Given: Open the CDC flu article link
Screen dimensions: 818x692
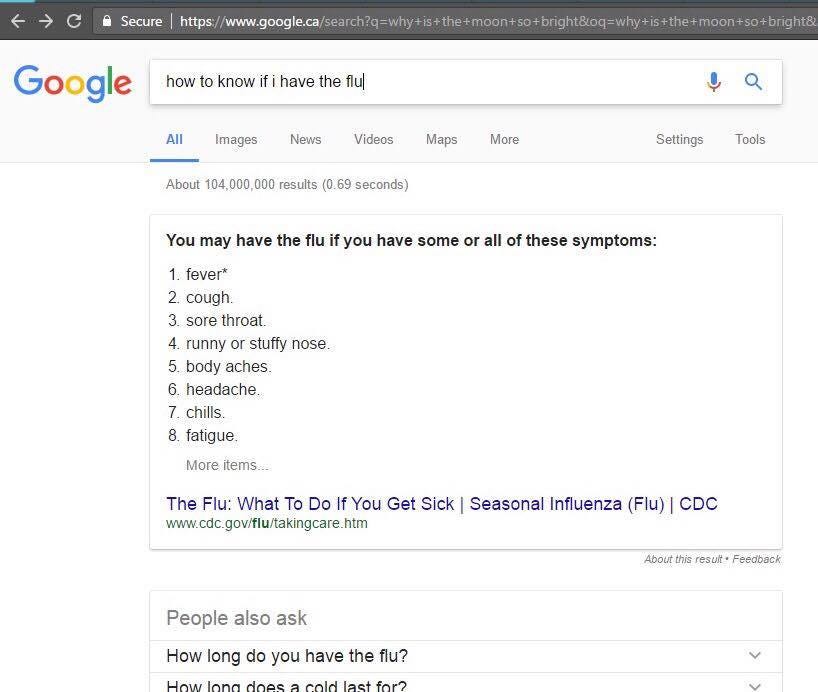Looking at the screenshot, I should [441, 504].
